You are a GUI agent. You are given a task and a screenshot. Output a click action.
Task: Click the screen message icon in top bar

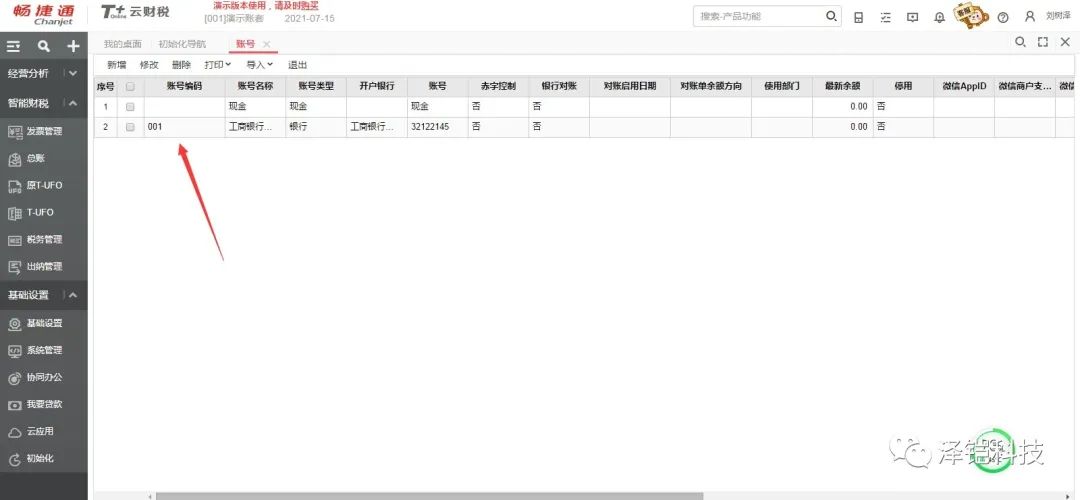913,17
